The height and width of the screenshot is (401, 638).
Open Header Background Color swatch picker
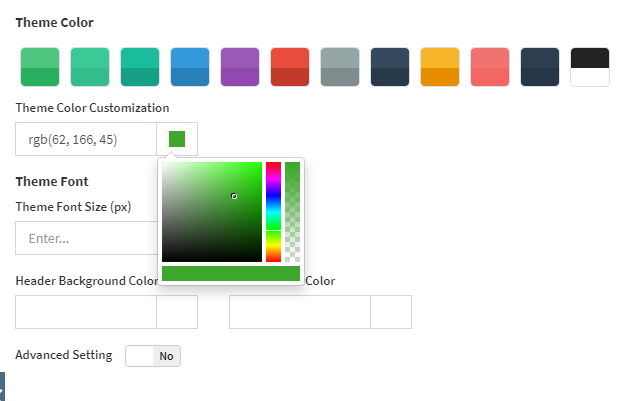click(177, 312)
